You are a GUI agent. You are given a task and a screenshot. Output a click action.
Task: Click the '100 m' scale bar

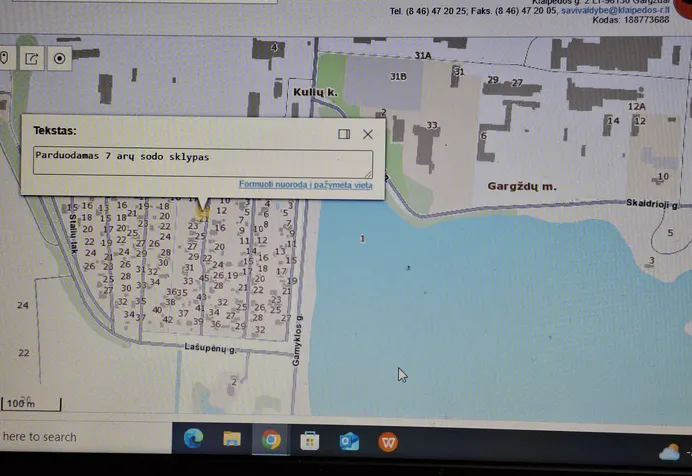click(x=31, y=404)
